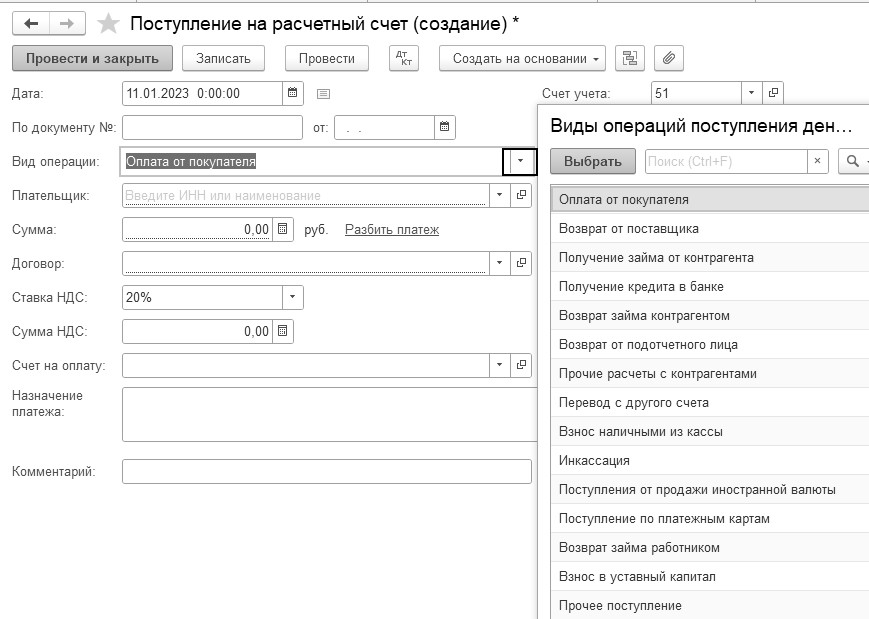Click the Счет на оплату input field

click(306, 365)
